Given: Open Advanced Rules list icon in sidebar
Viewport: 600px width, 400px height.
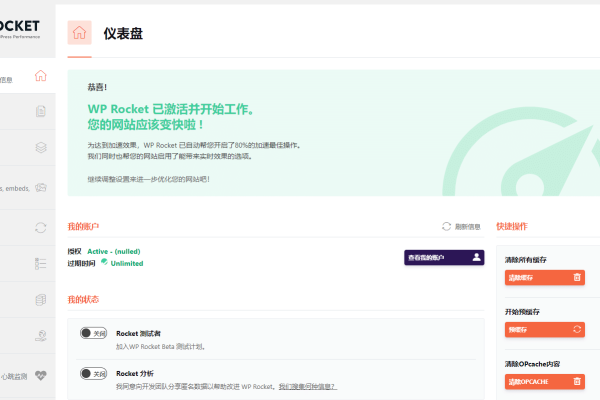Looking at the screenshot, I should click(x=40, y=263).
